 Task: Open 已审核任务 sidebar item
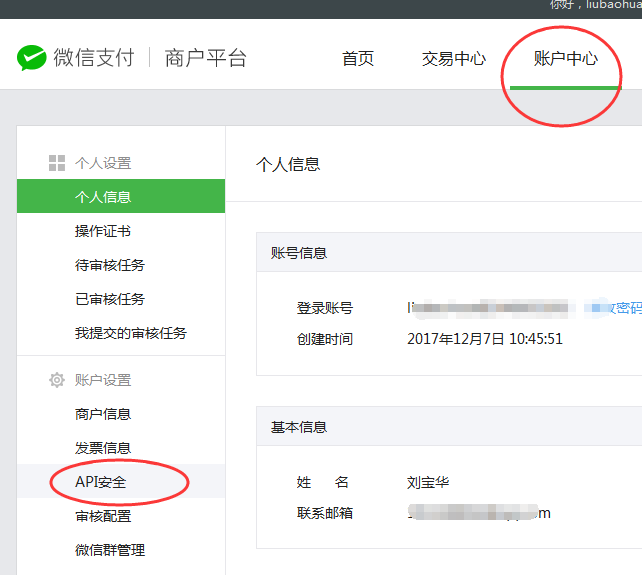(110, 299)
